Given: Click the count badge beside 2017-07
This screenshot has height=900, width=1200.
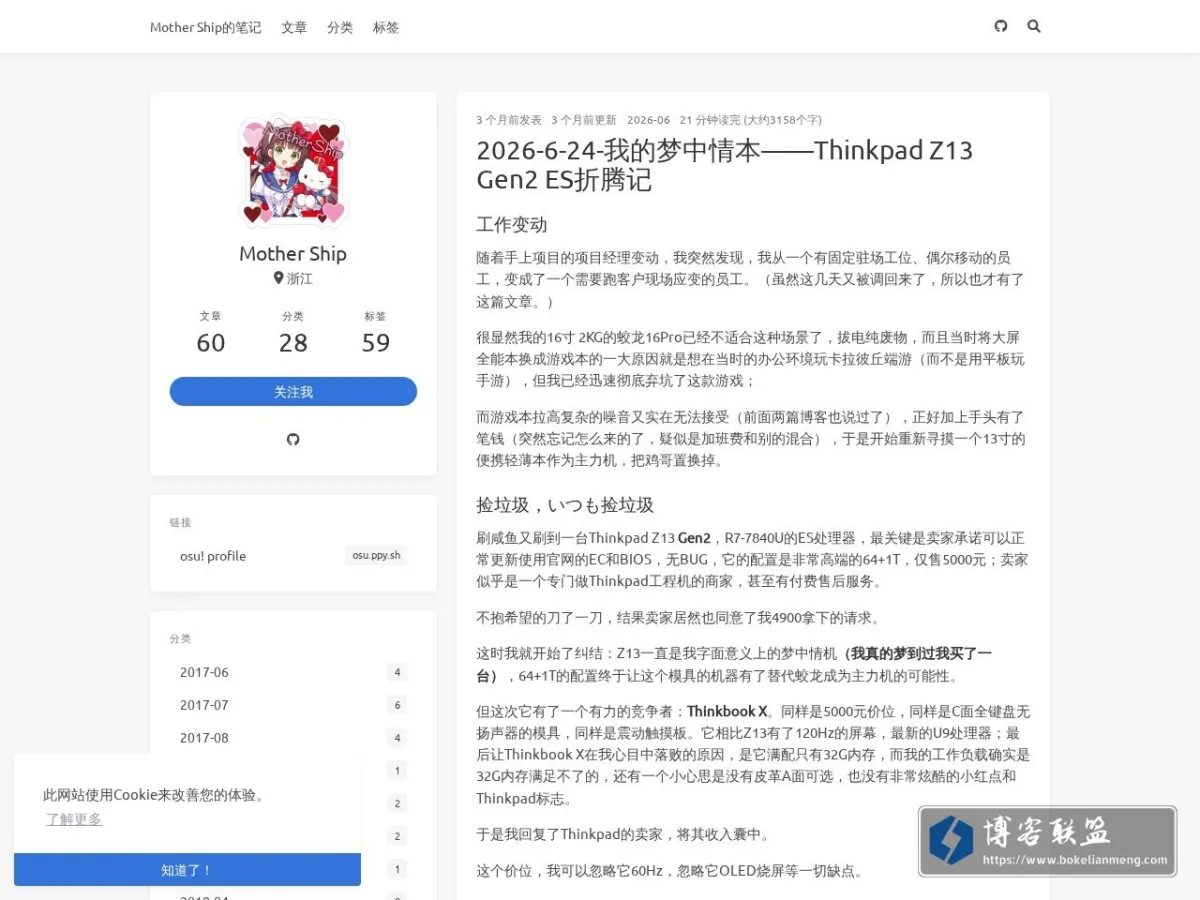Looking at the screenshot, I should 397,705.
